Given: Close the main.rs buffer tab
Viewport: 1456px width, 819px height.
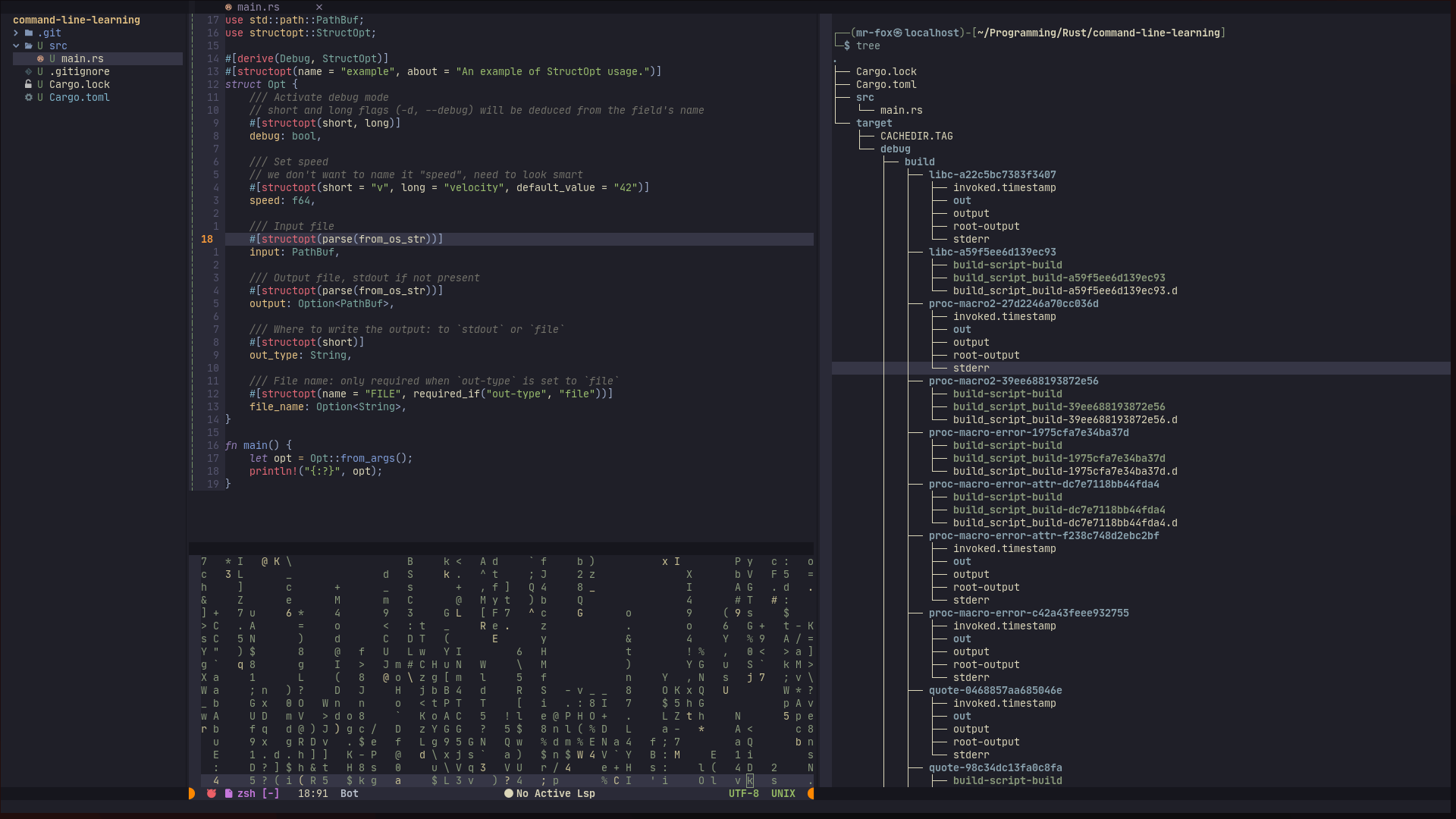Looking at the screenshot, I should (319, 7).
